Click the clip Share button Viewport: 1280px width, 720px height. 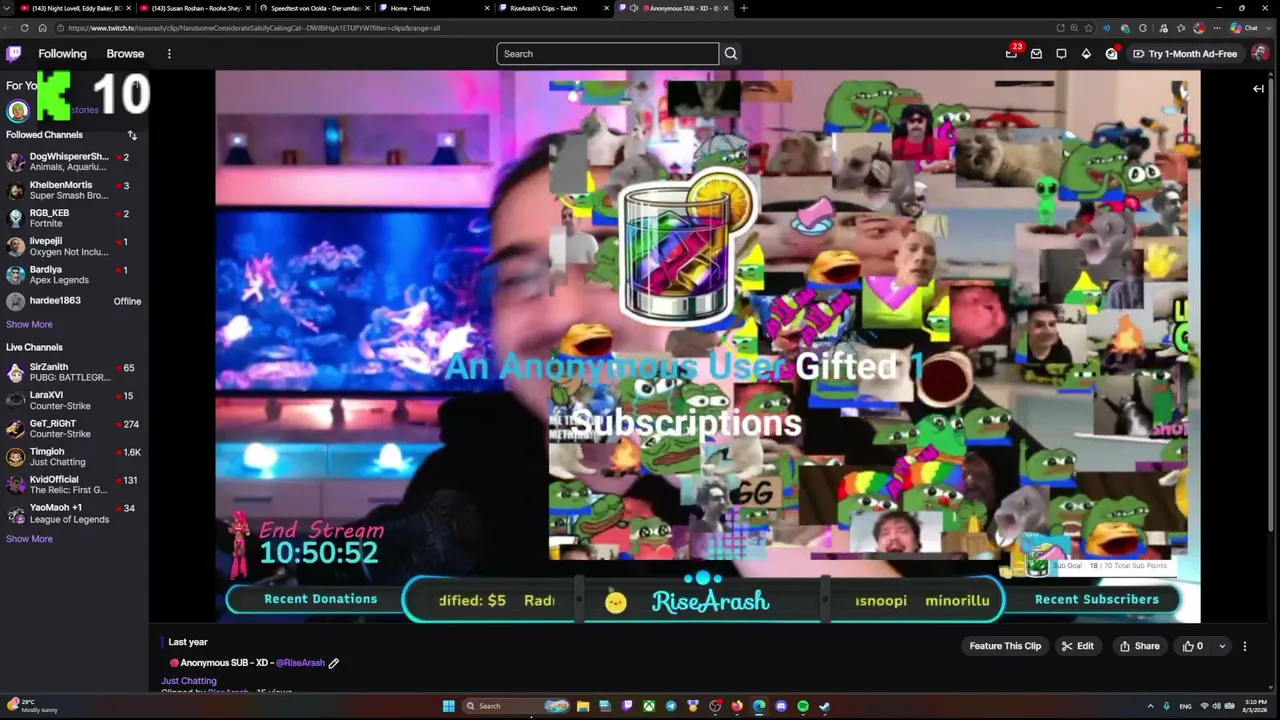[x=1139, y=646]
